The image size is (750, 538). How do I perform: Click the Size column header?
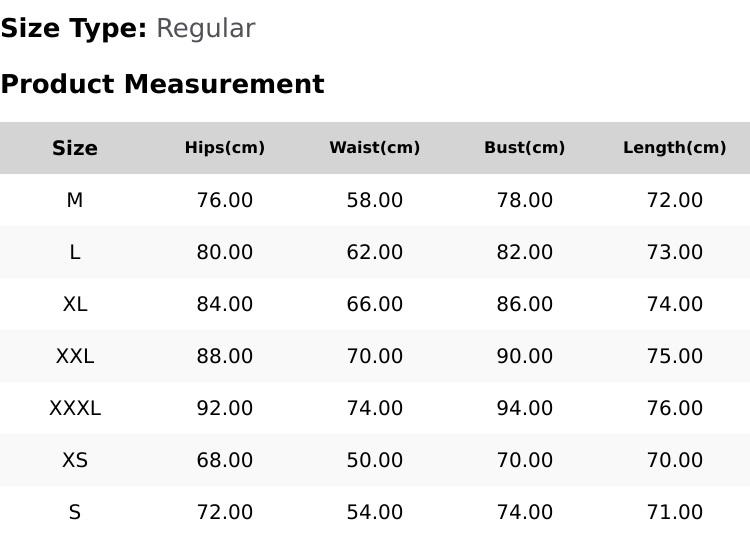point(75,148)
